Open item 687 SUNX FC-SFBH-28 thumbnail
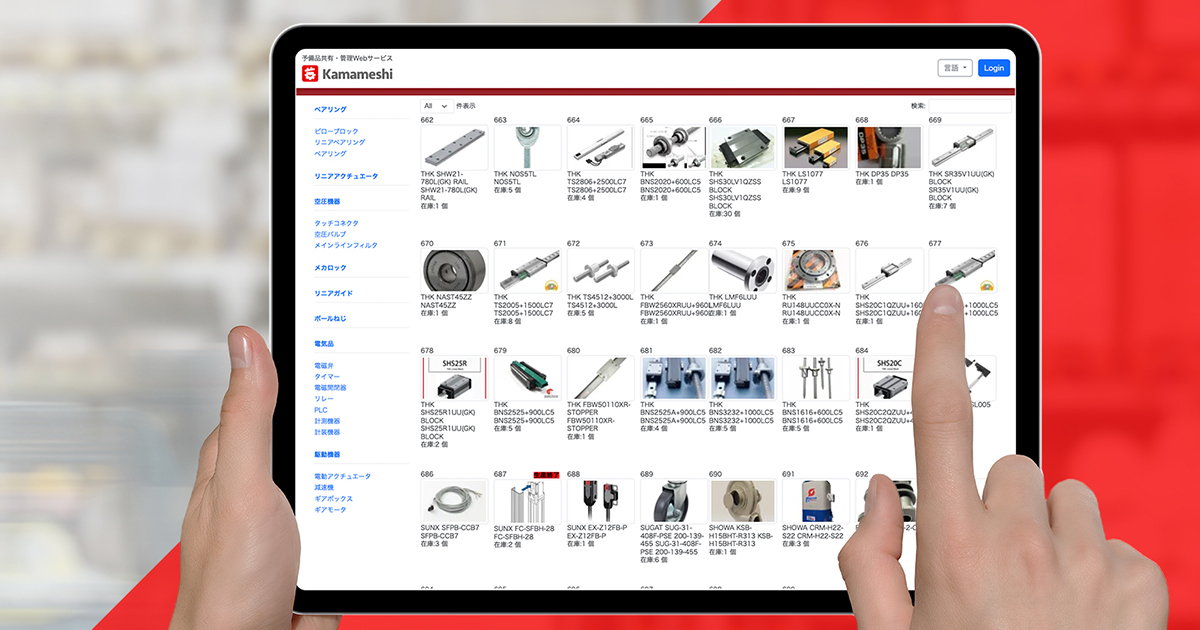The height and width of the screenshot is (630, 1200). point(527,501)
